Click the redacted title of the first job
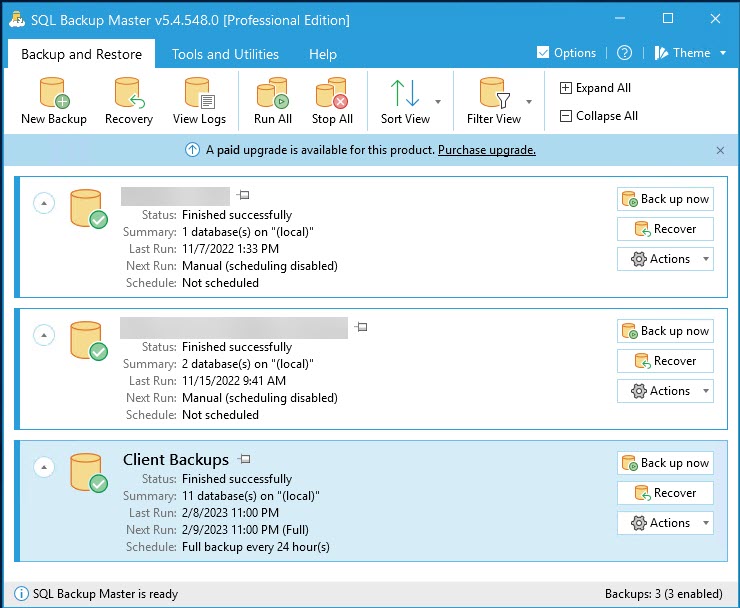Screen dimensions: 740x608 click(175, 196)
